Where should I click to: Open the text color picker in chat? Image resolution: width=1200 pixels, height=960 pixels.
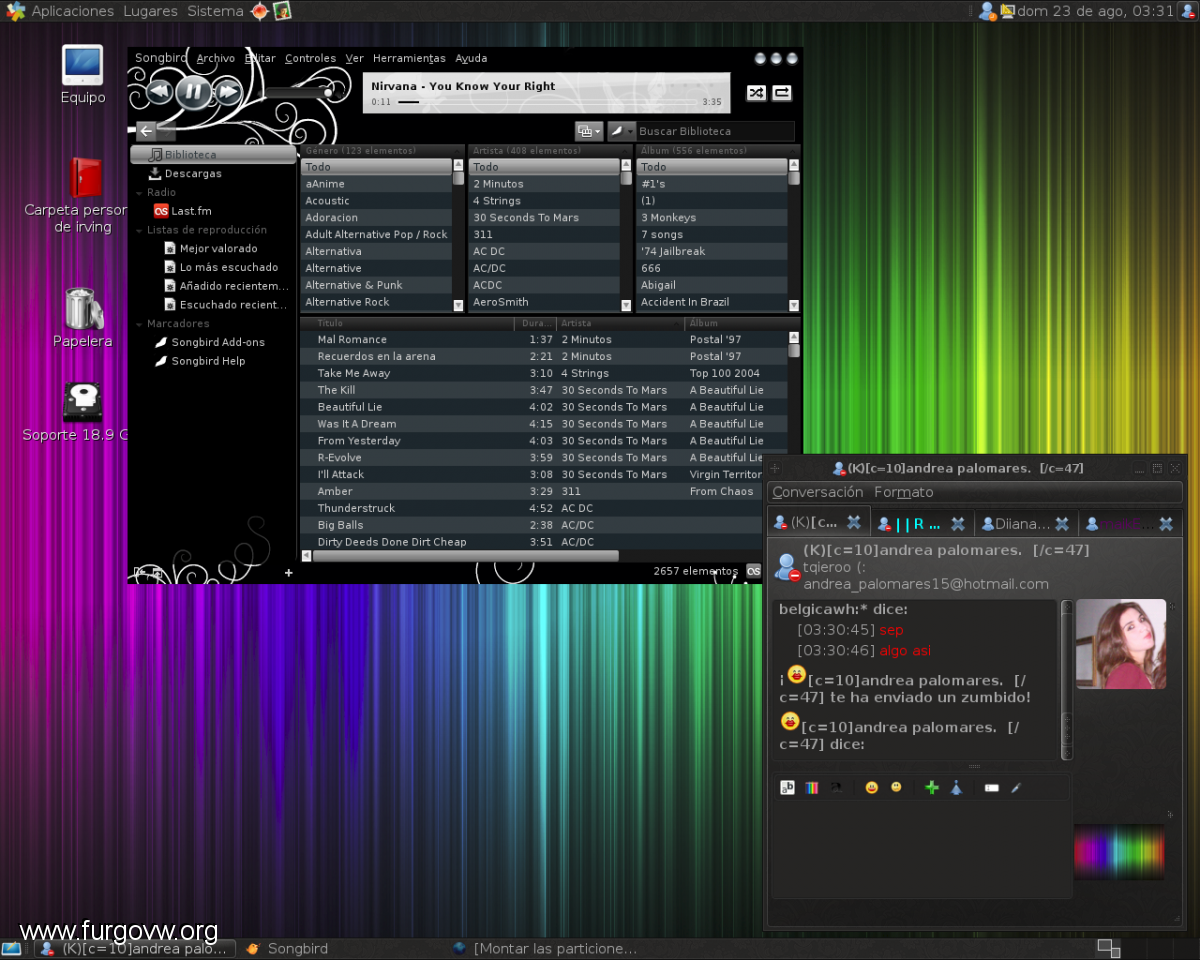(x=812, y=787)
